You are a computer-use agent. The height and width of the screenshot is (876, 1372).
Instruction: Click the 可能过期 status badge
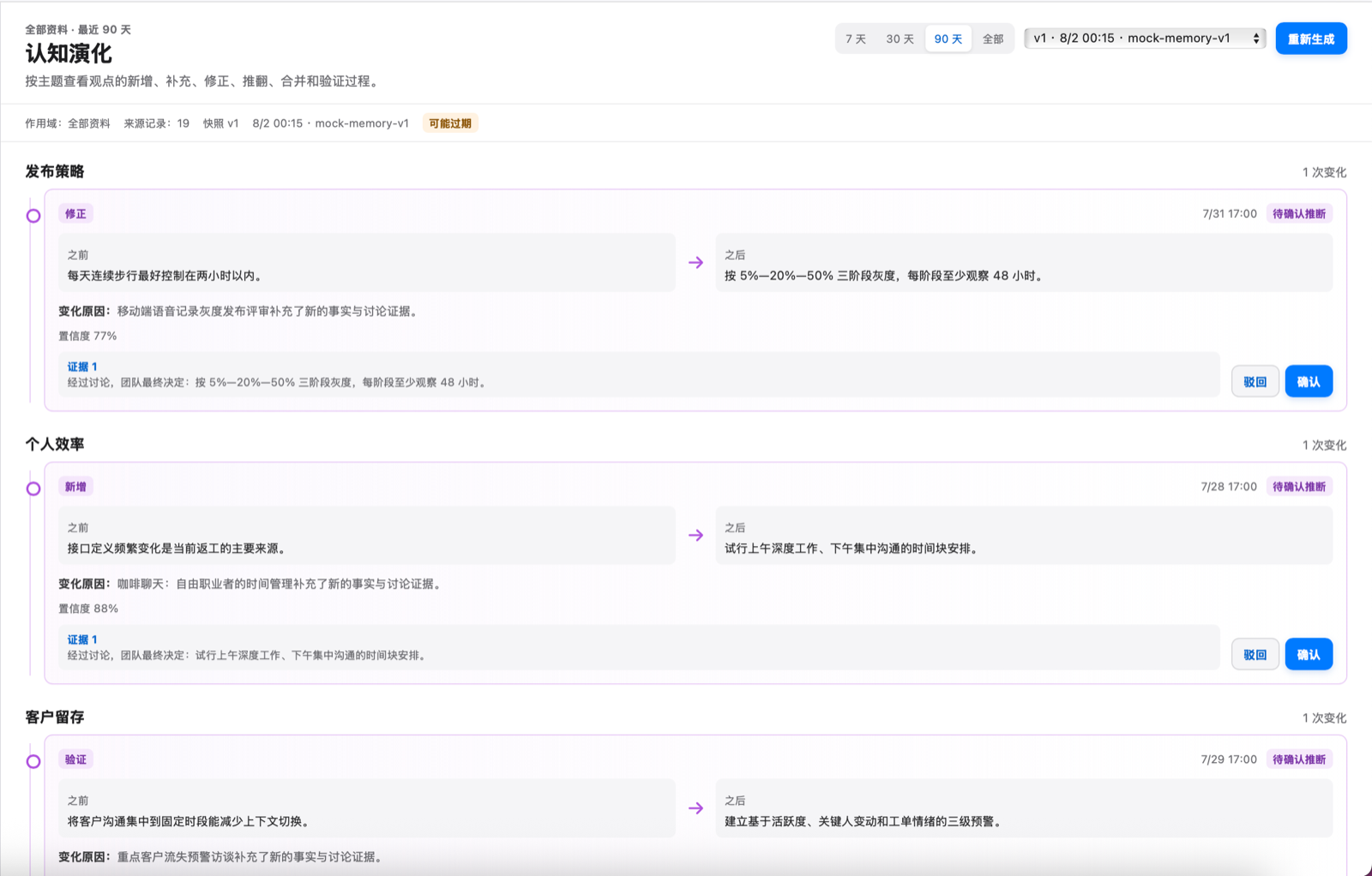[x=450, y=123]
